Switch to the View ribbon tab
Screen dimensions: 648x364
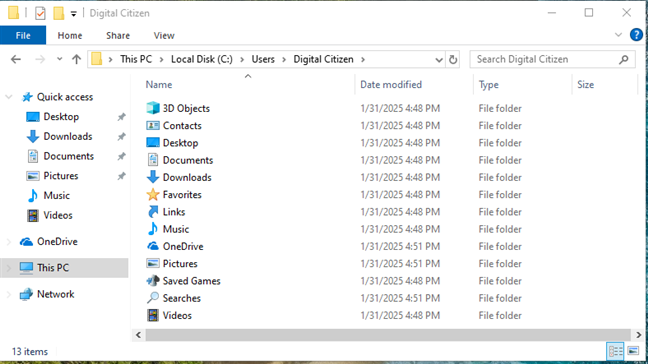tap(164, 36)
